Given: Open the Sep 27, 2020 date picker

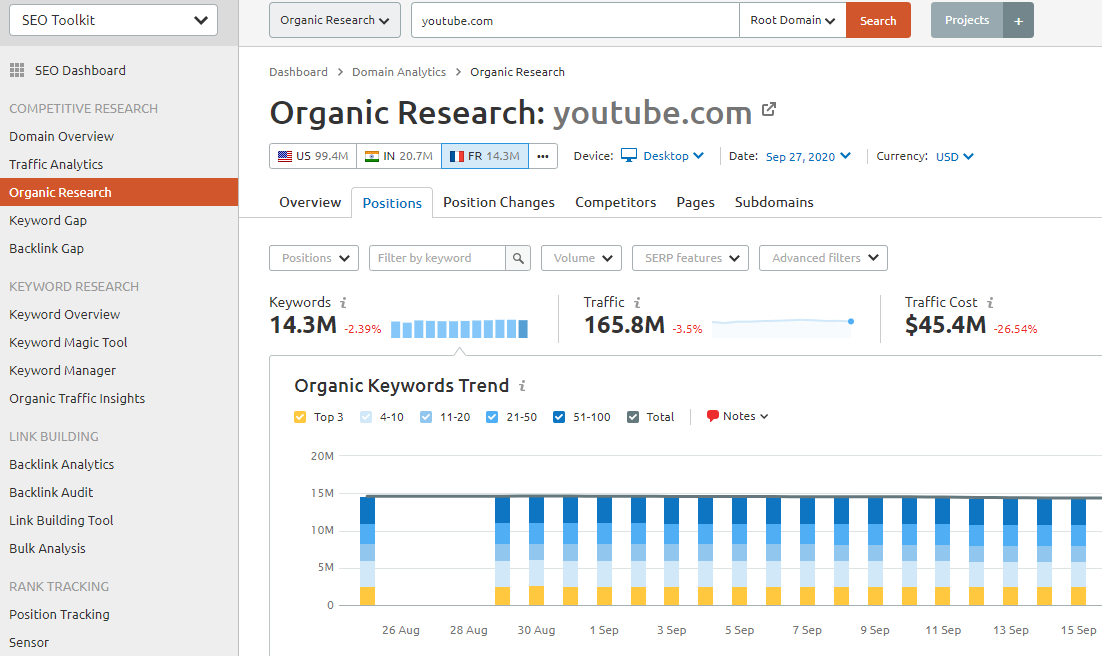Looking at the screenshot, I should (x=808, y=156).
